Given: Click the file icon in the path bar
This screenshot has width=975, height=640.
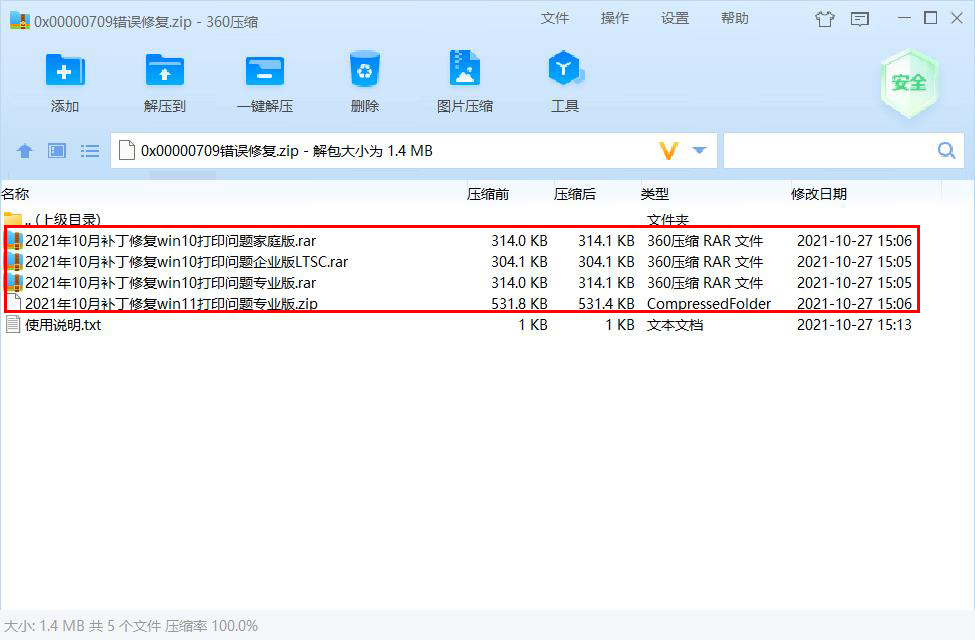Looking at the screenshot, I should [x=127, y=151].
